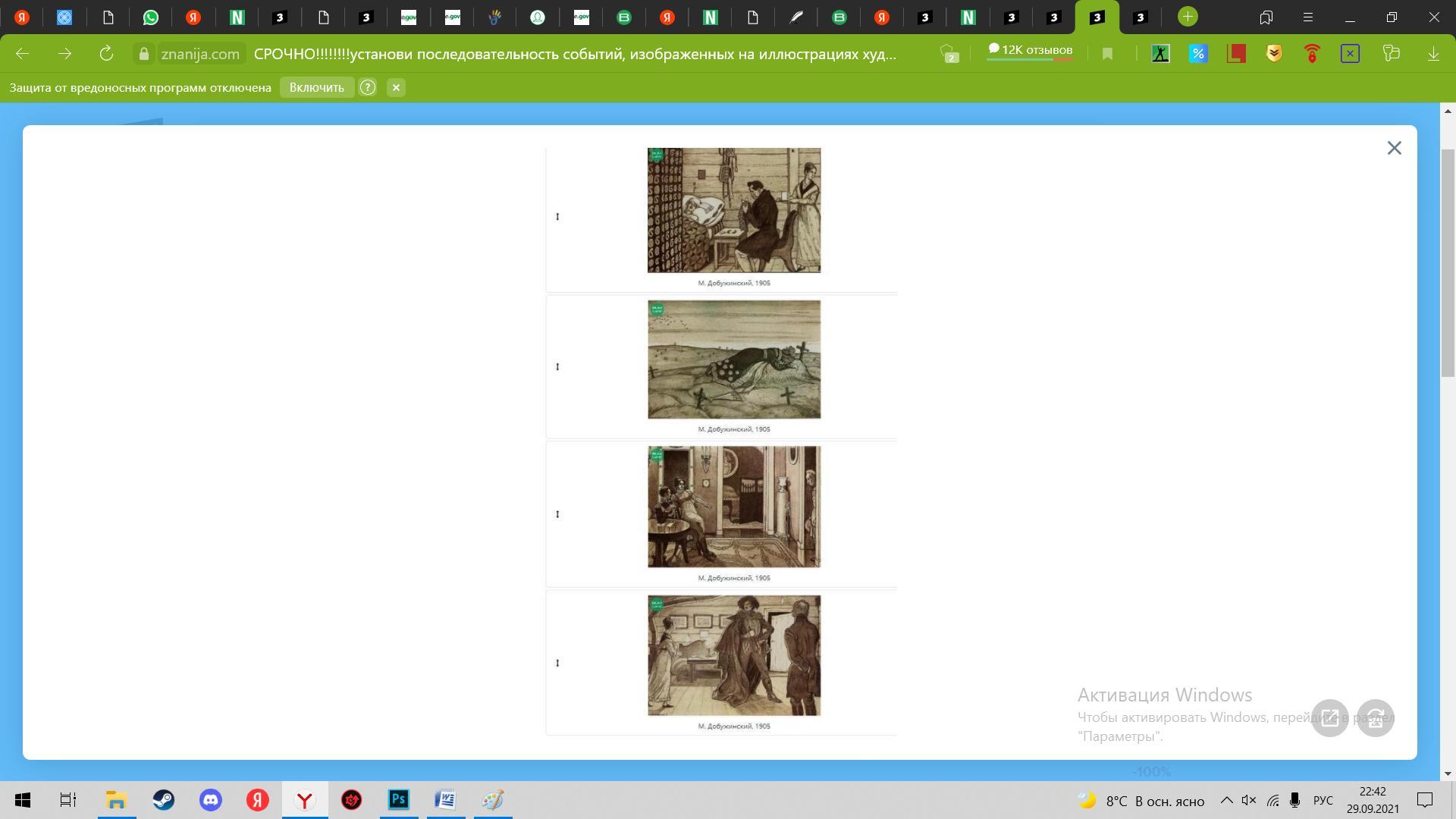Toggle the muted volume tray icon
Image resolution: width=1456 pixels, height=819 pixels.
1249,801
